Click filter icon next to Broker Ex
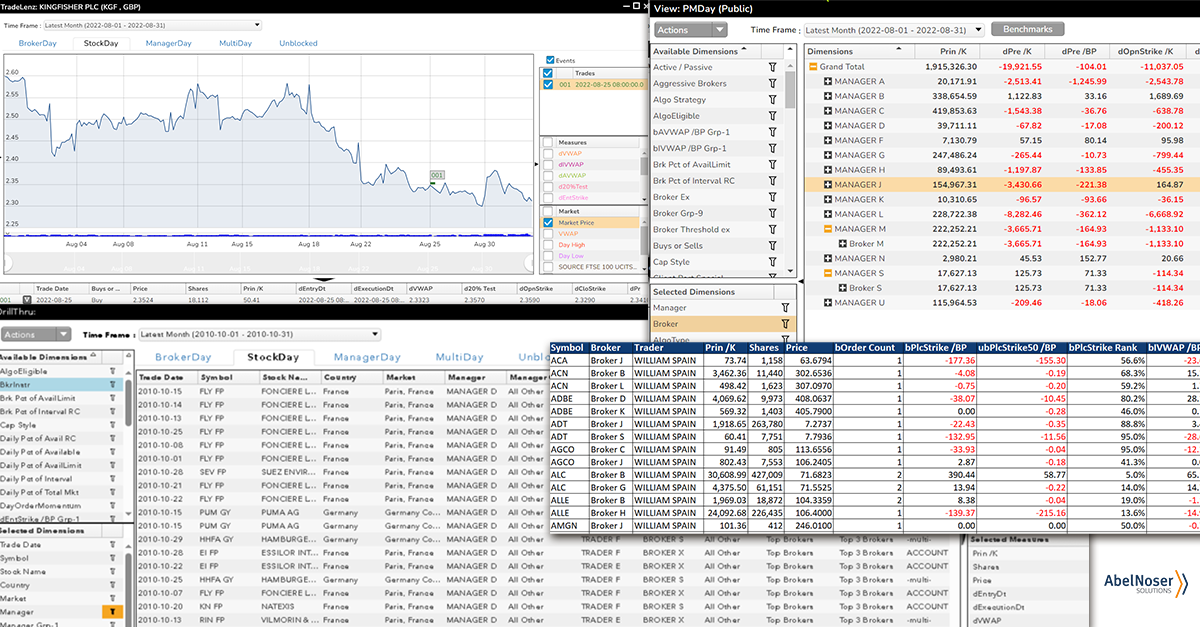Image resolution: width=1200 pixels, height=627 pixels. (x=772, y=197)
